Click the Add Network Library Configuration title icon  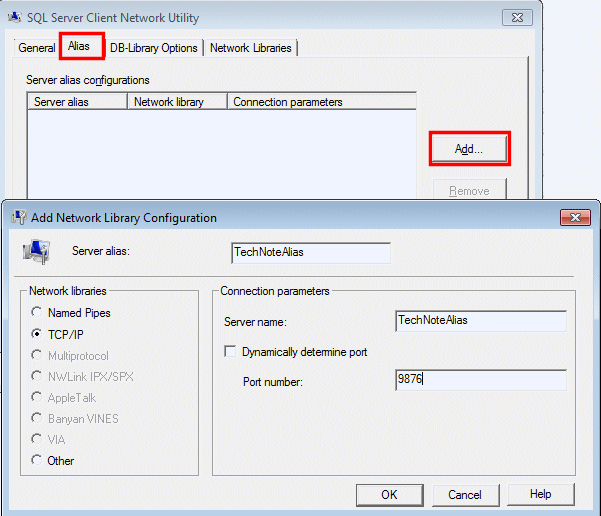(x=19, y=217)
